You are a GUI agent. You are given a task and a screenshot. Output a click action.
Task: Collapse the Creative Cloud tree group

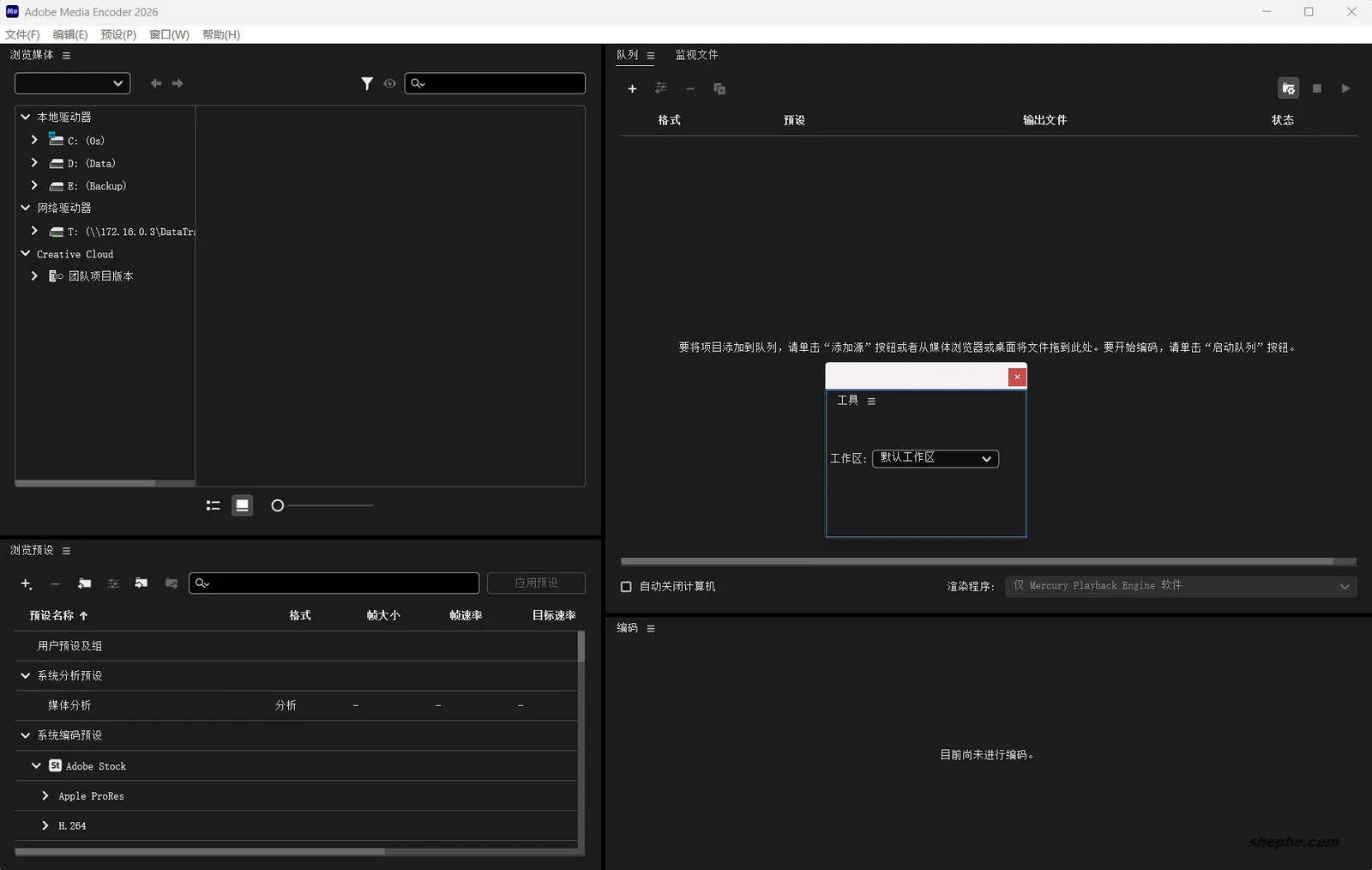click(26, 254)
